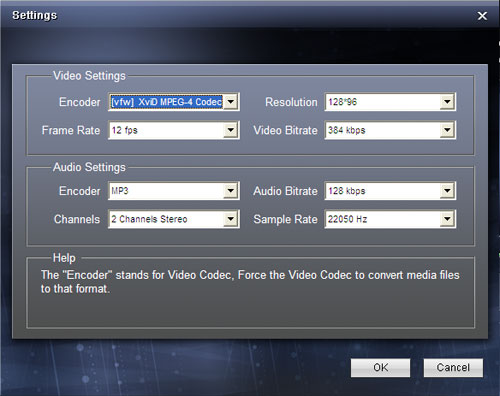500x396 pixels.
Task: Click the Channels label
Action: (x=77, y=219)
